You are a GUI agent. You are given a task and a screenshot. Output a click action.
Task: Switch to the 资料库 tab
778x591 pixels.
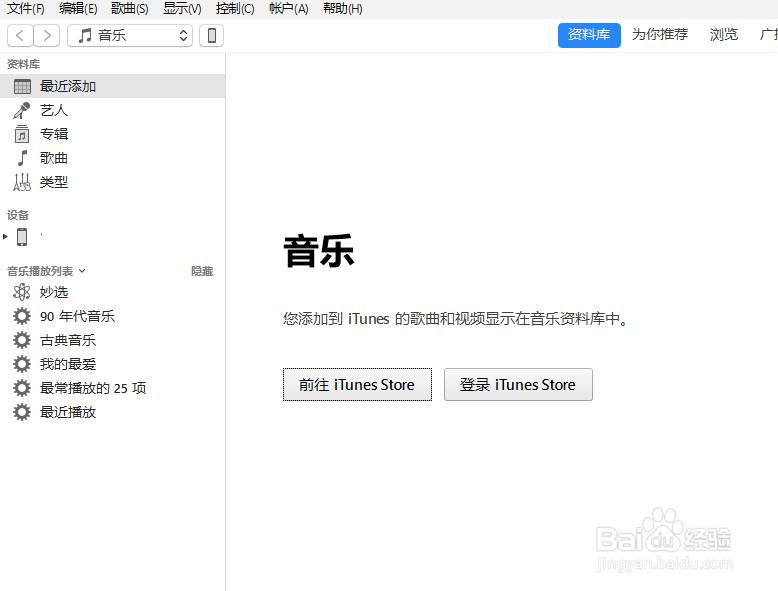[589, 35]
